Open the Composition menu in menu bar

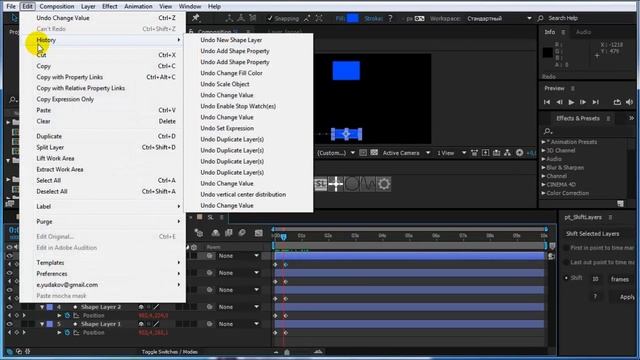[x=57, y=6]
